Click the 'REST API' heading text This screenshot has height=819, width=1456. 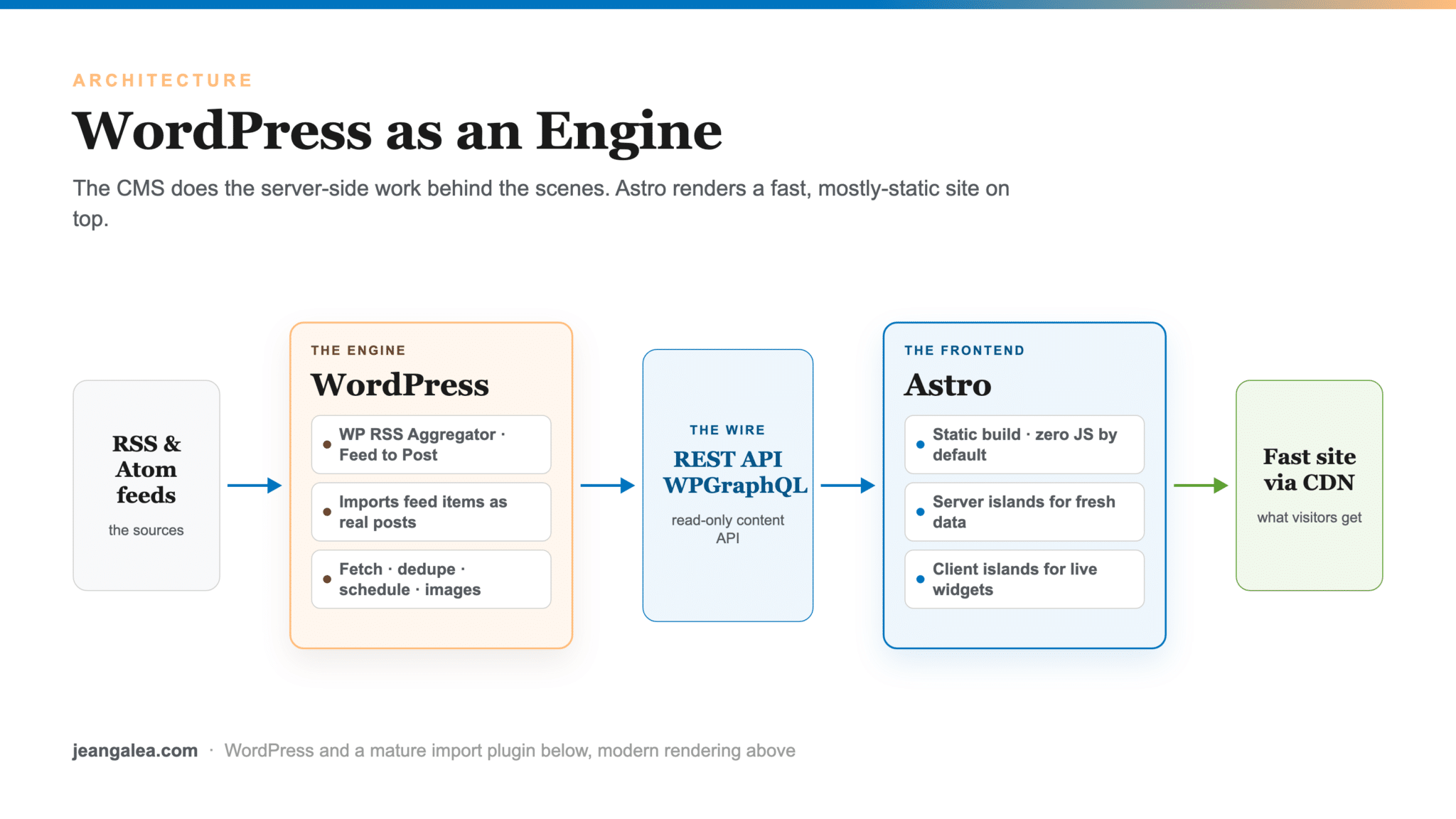click(x=727, y=459)
